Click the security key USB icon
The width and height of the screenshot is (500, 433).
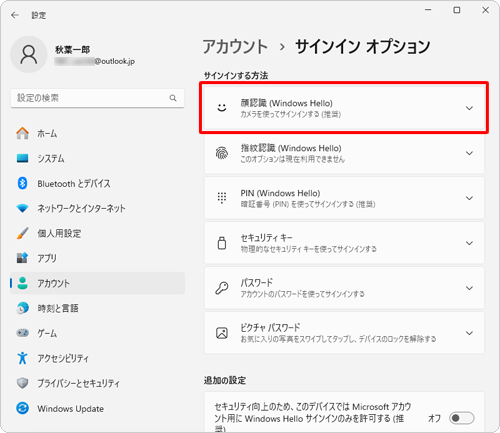click(222, 243)
